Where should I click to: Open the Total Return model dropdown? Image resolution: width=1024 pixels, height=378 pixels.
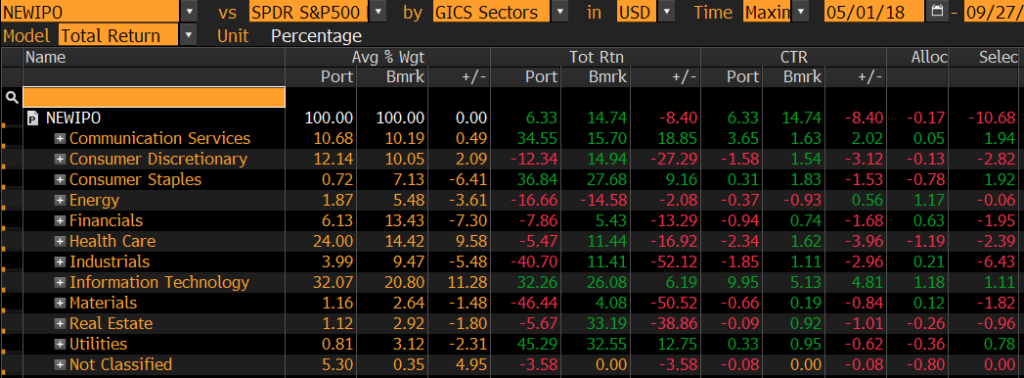tap(189, 35)
